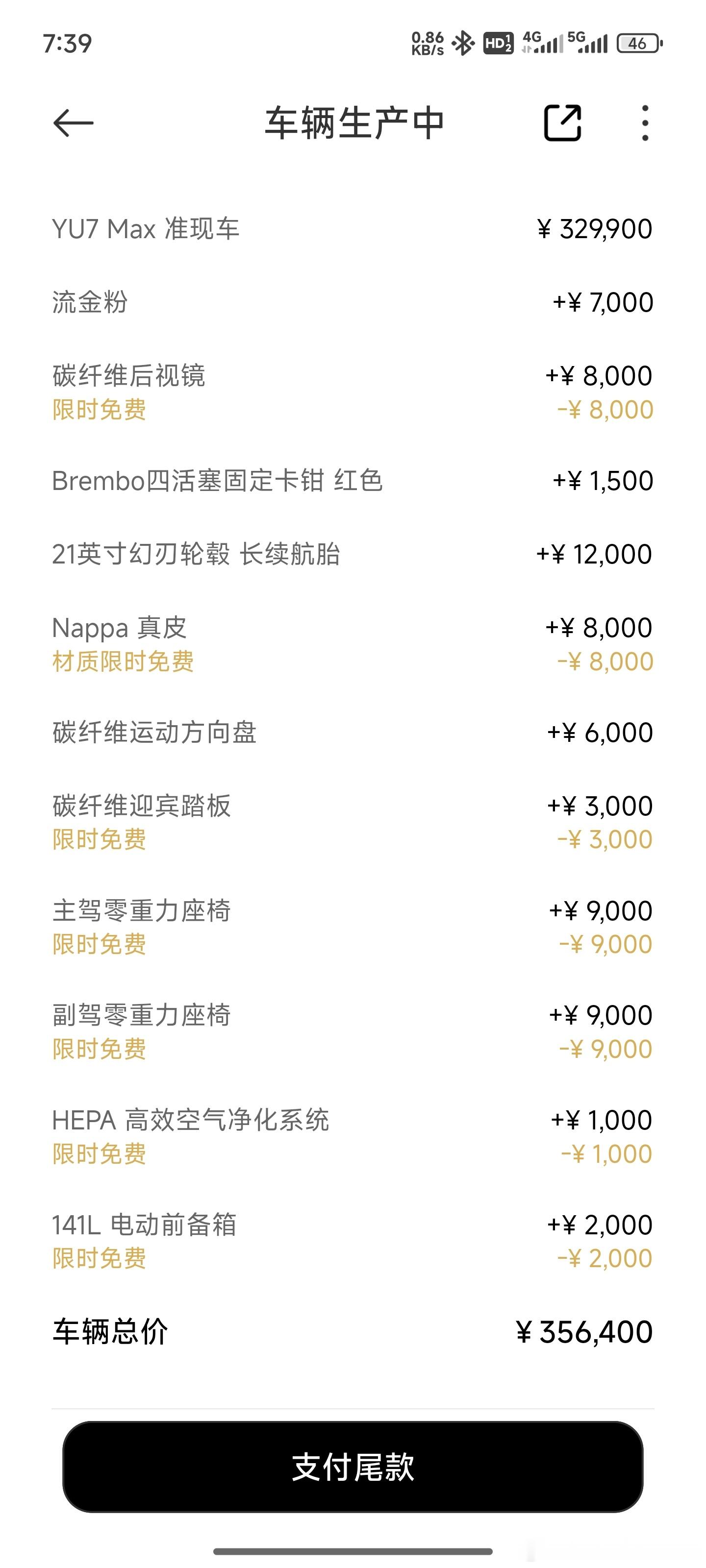706x1568 pixels.
Task: Tap the home gesture bar at bottom
Action: 353,1551
